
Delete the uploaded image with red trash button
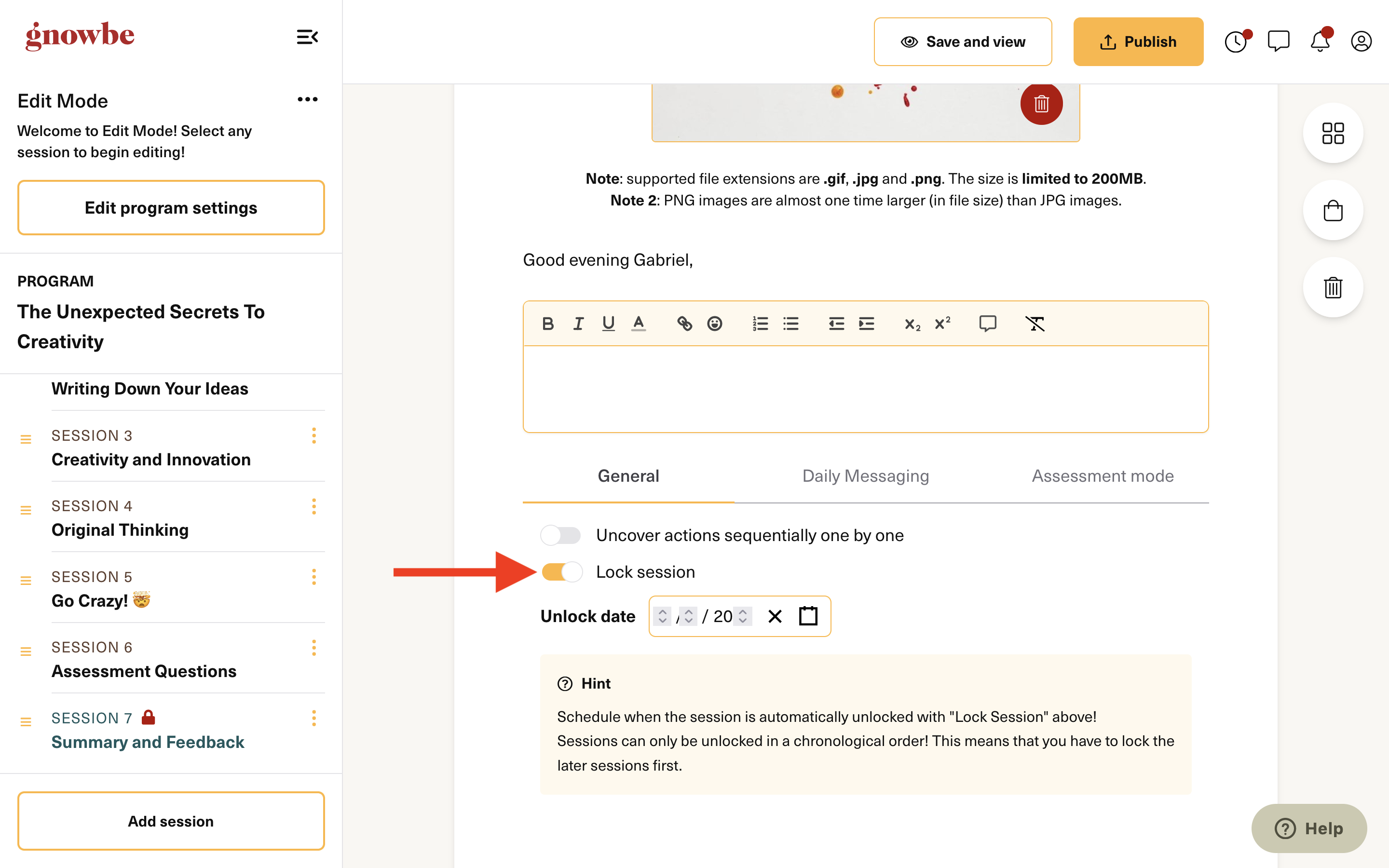click(1041, 104)
